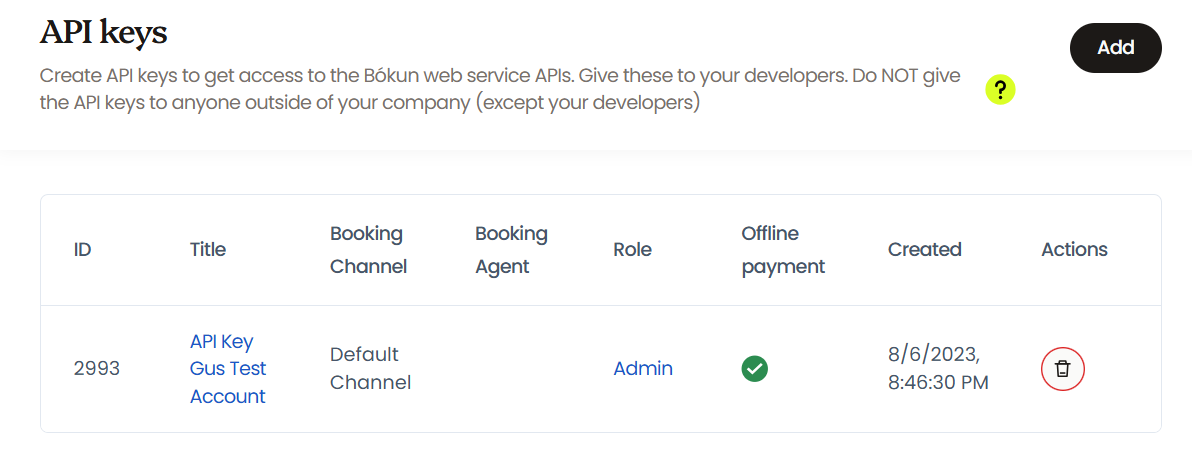Click the ID column header
Viewport: 1192px width, 458px height.
[x=83, y=250]
